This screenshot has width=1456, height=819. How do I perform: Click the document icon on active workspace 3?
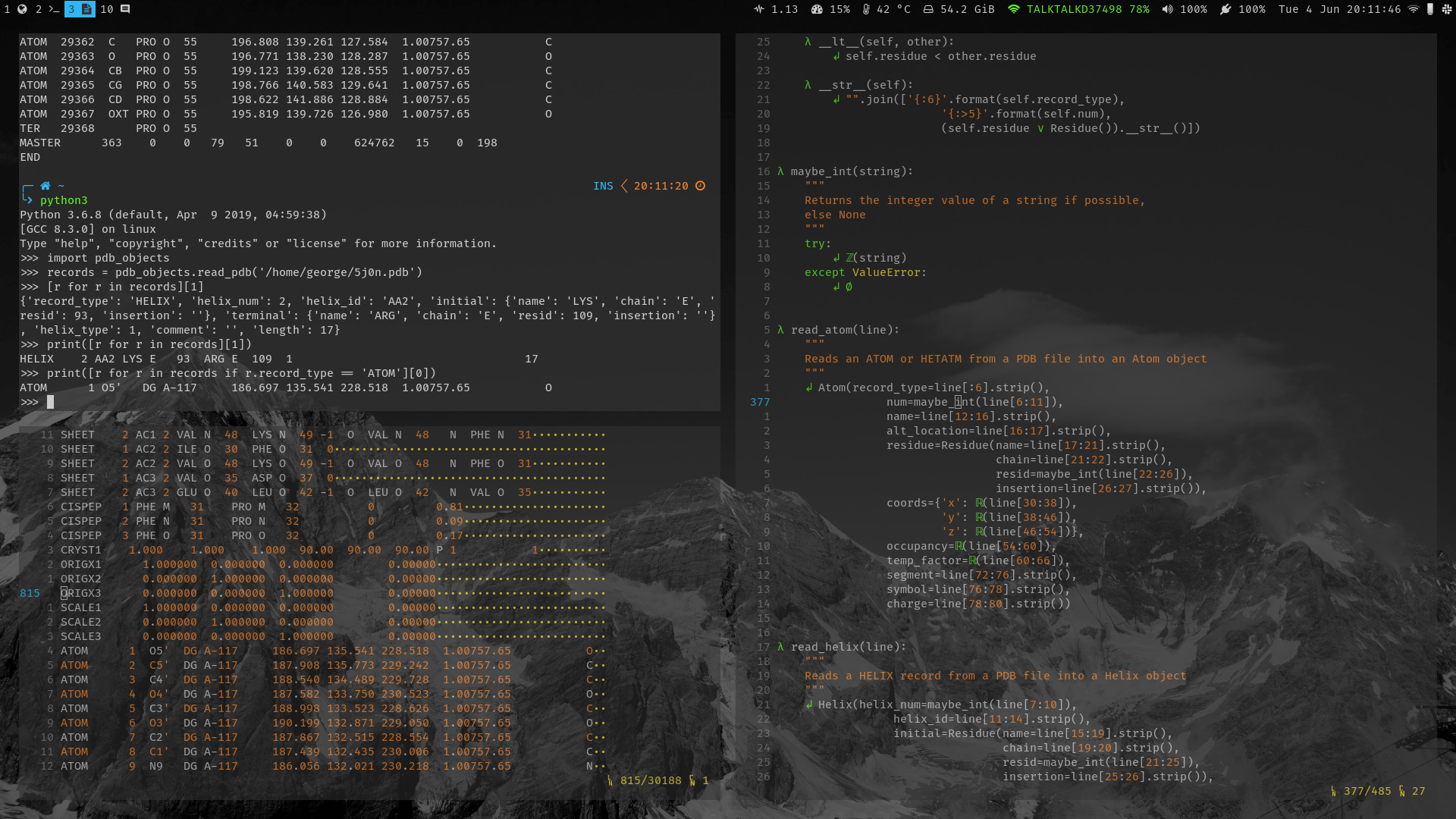(x=86, y=10)
